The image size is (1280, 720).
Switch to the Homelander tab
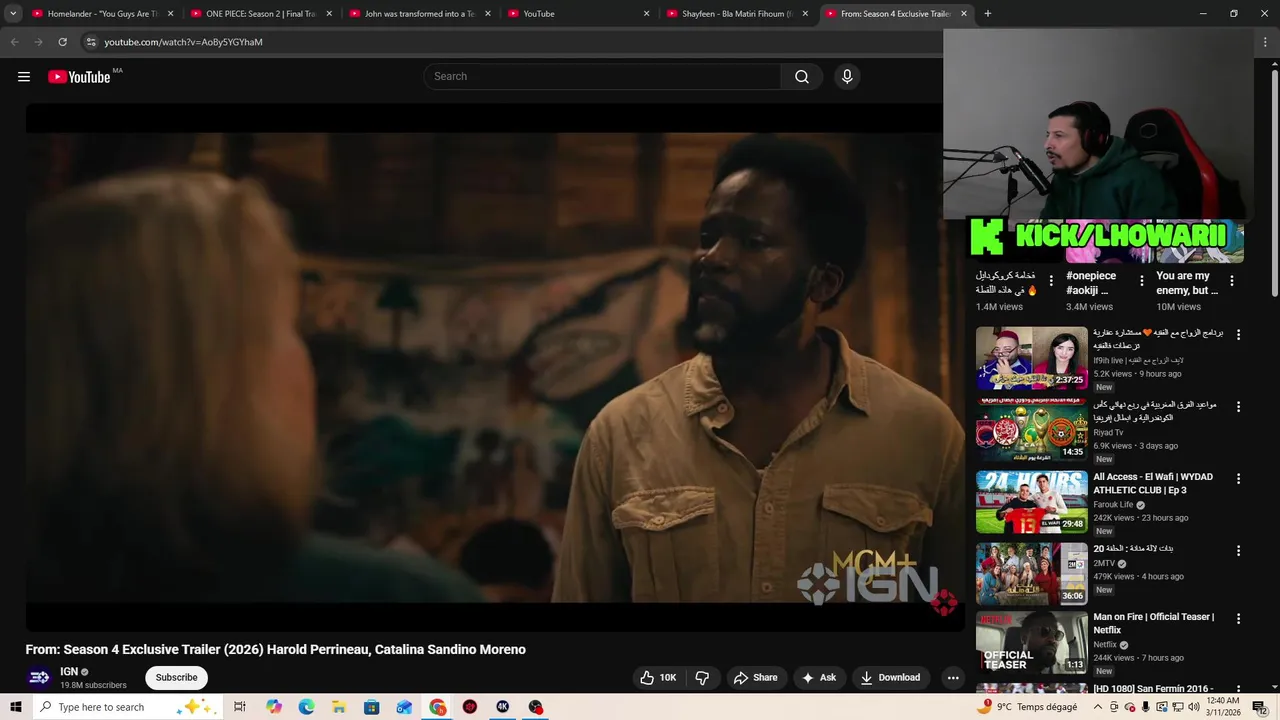pyautogui.click(x=100, y=14)
